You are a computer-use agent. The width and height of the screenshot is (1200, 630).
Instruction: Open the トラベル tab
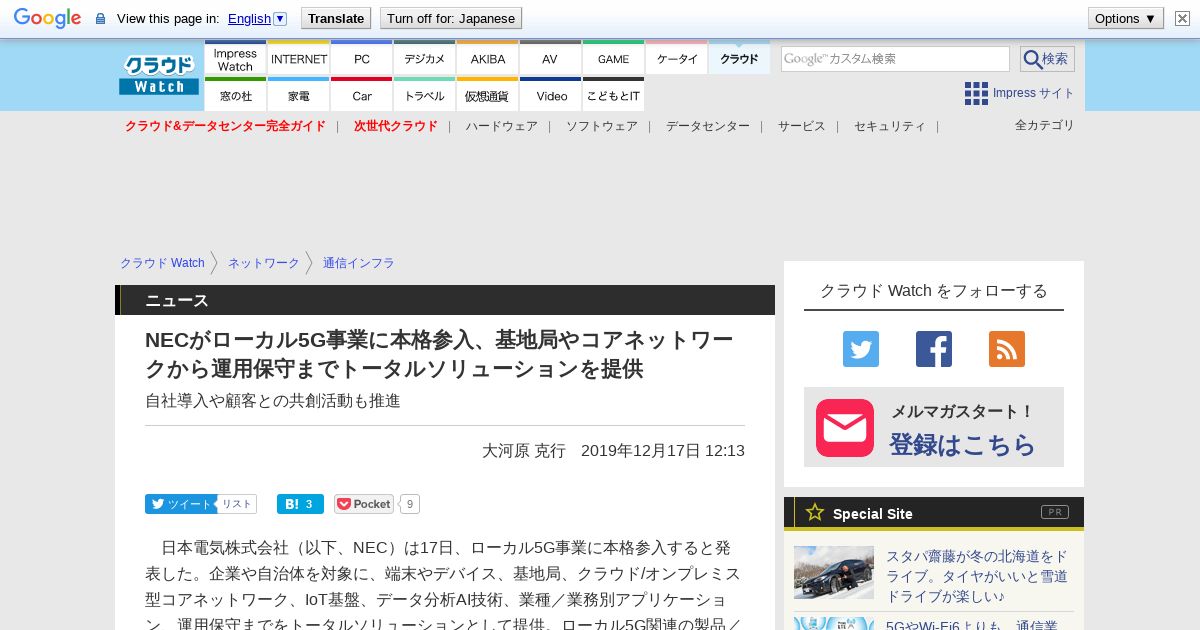tap(424, 95)
